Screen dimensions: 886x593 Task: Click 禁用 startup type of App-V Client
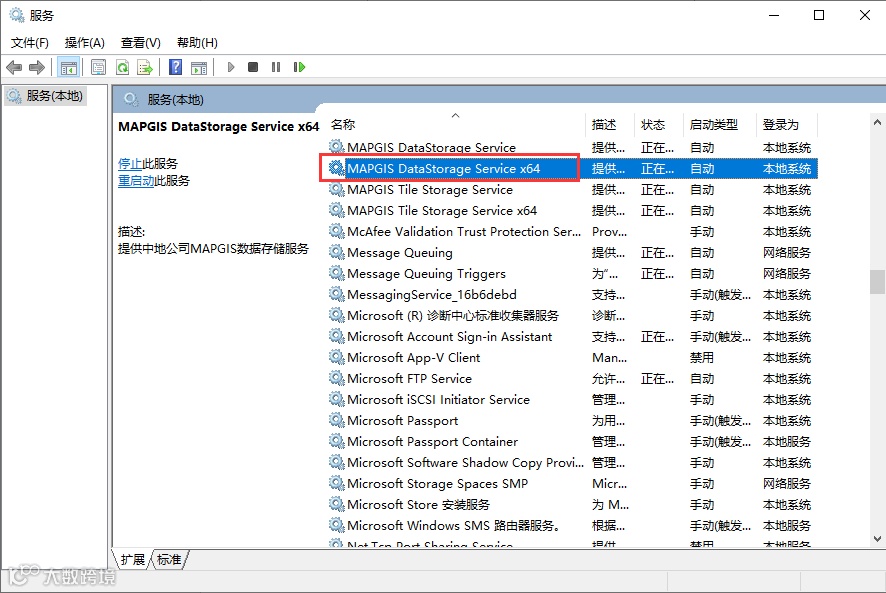coord(702,357)
